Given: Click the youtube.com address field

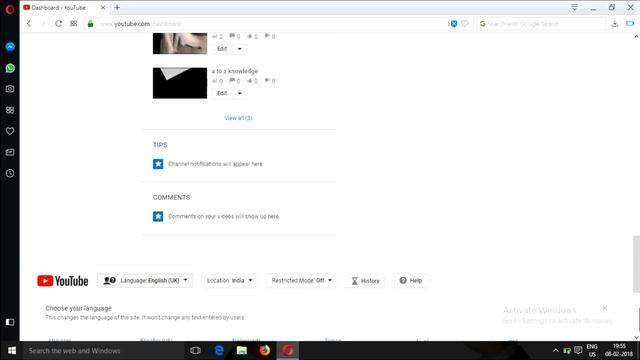Looking at the screenshot, I should (265, 24).
